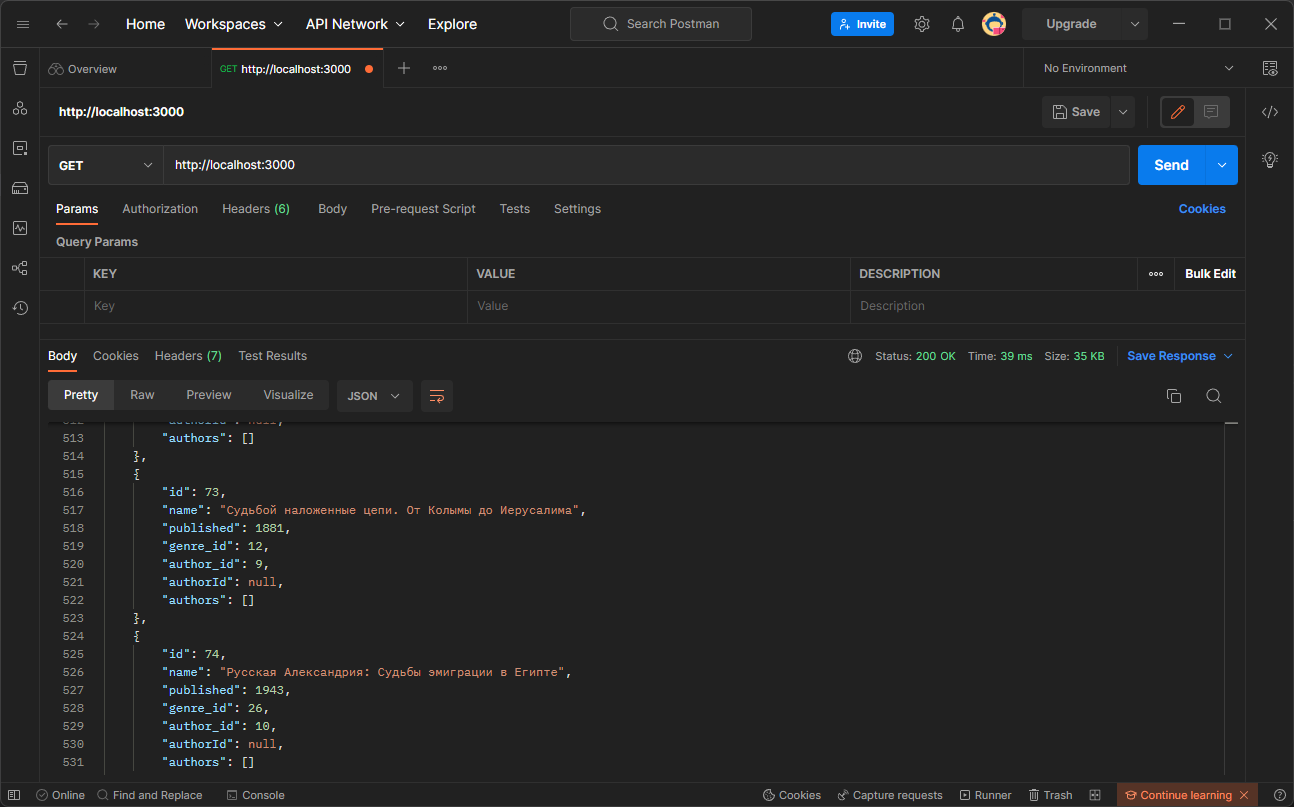Click the code snippet icon

pyautogui.click(x=1270, y=112)
